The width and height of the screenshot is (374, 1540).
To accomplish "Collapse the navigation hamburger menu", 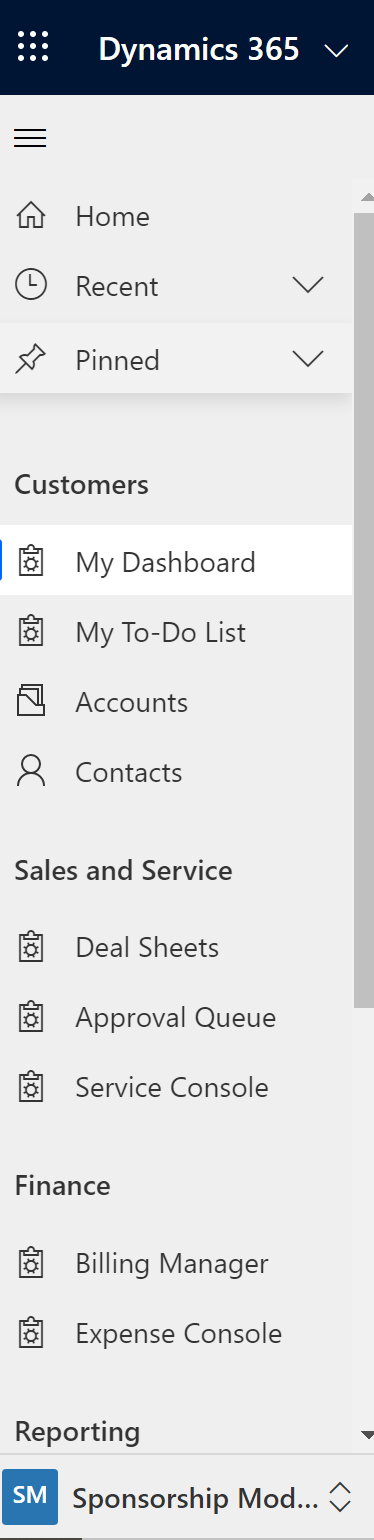I will (x=30, y=138).
